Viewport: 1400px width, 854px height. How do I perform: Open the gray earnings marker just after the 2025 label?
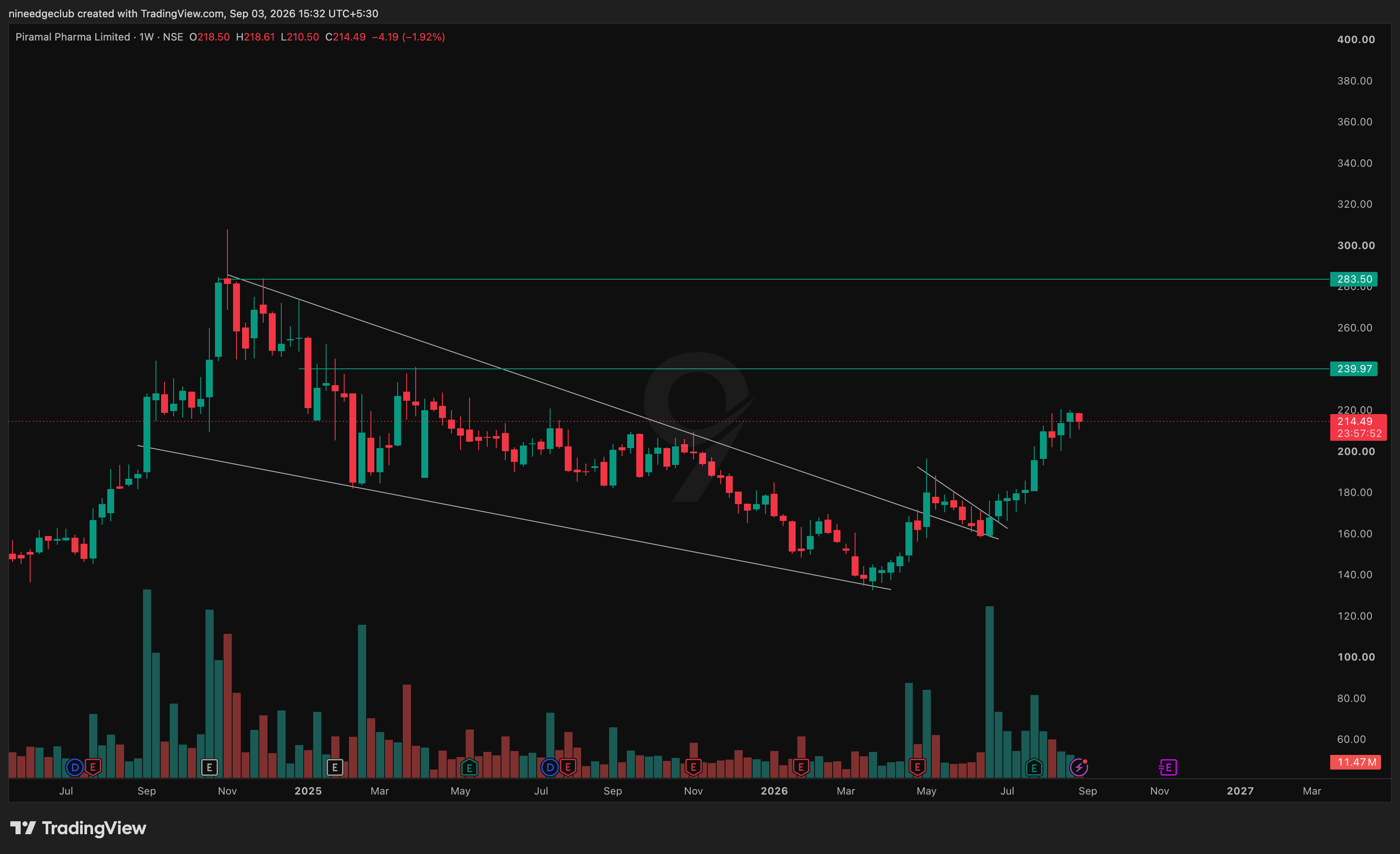point(335,768)
